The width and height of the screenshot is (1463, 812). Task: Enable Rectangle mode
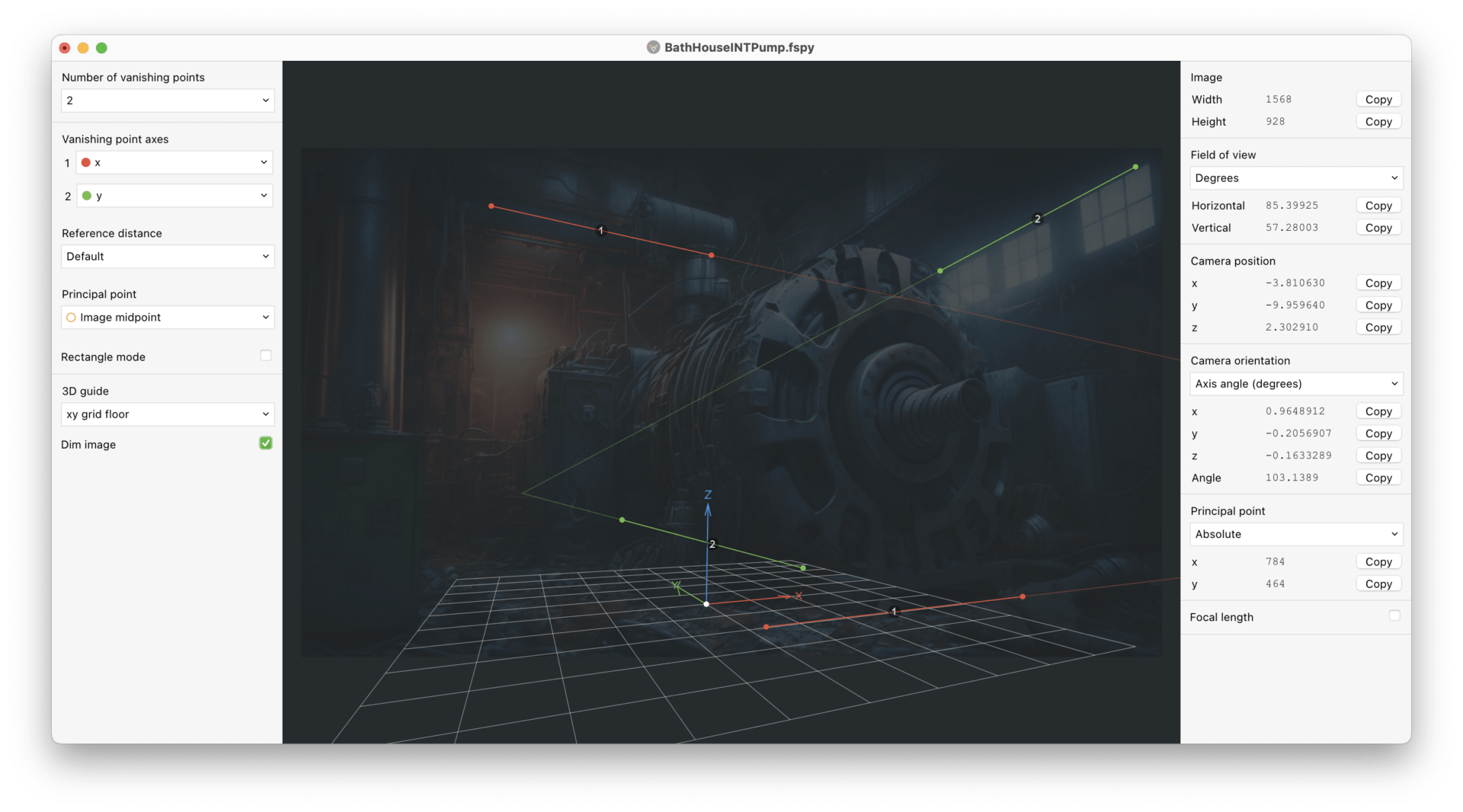264,355
